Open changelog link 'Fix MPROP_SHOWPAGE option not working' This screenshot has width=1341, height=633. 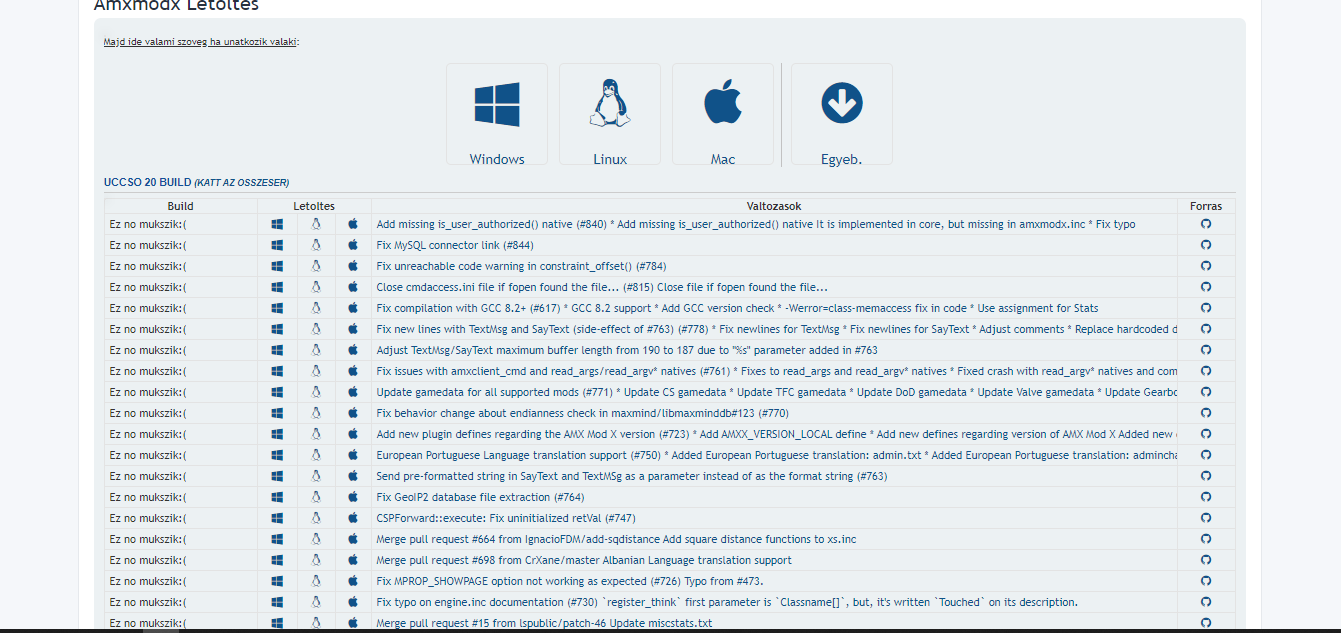570,581
